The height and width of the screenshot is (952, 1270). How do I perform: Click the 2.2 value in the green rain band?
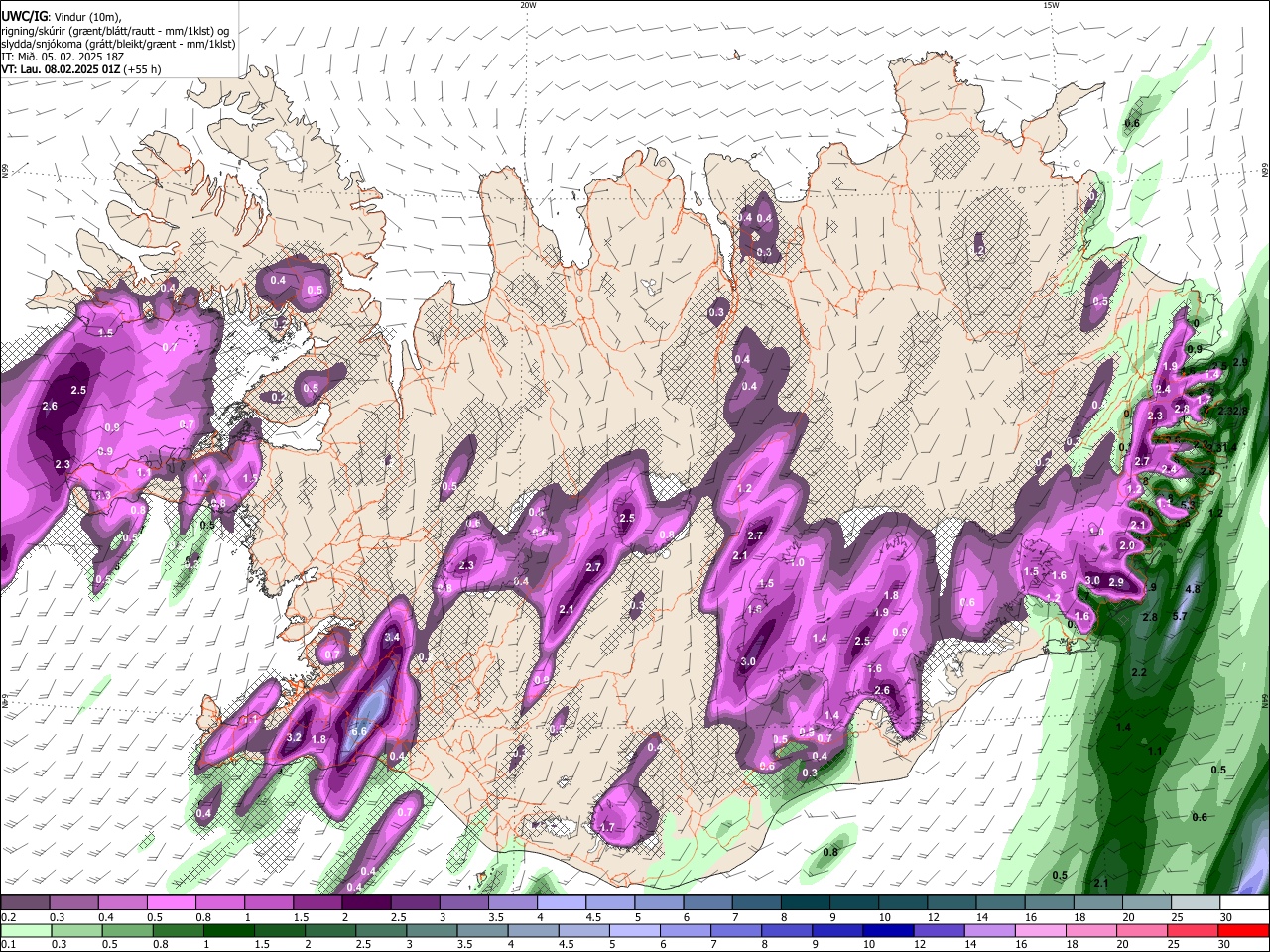pyautogui.click(x=1139, y=673)
